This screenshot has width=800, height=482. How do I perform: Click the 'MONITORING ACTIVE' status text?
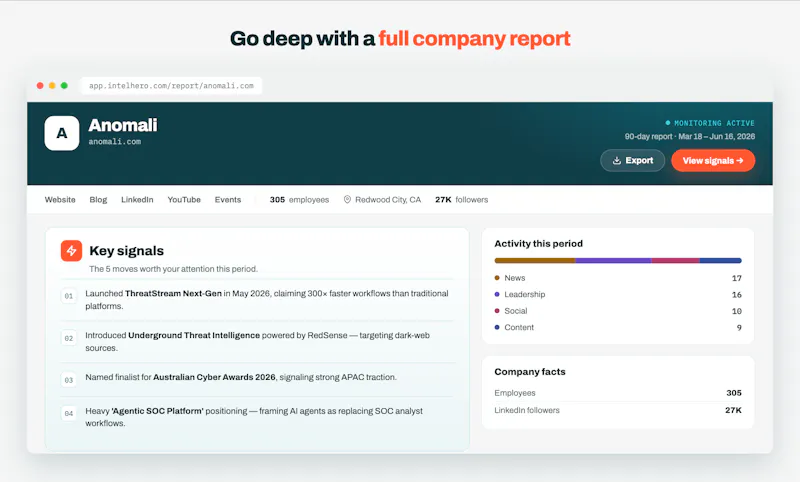click(x=714, y=123)
